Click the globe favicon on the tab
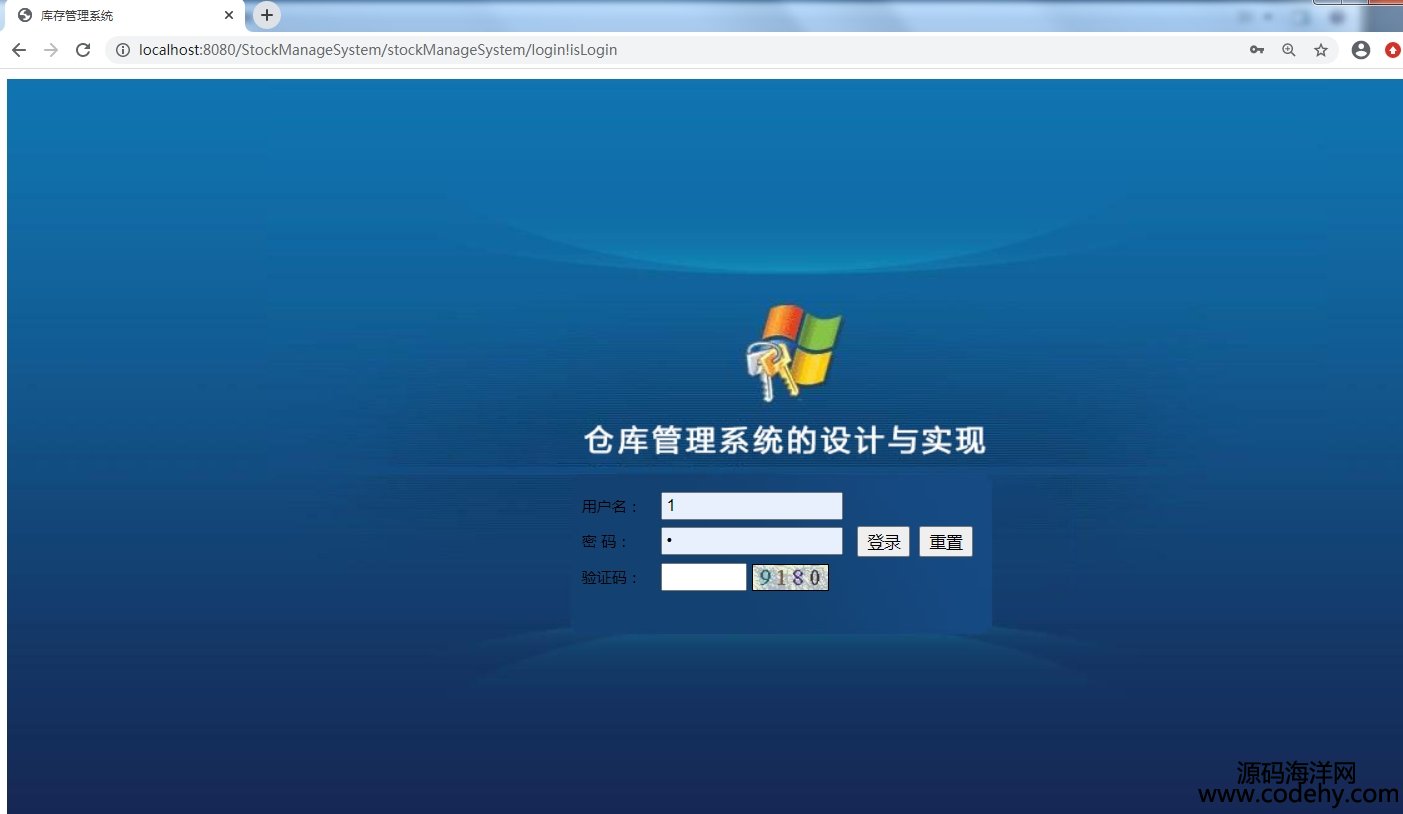The height and width of the screenshot is (814, 1403). click(25, 16)
